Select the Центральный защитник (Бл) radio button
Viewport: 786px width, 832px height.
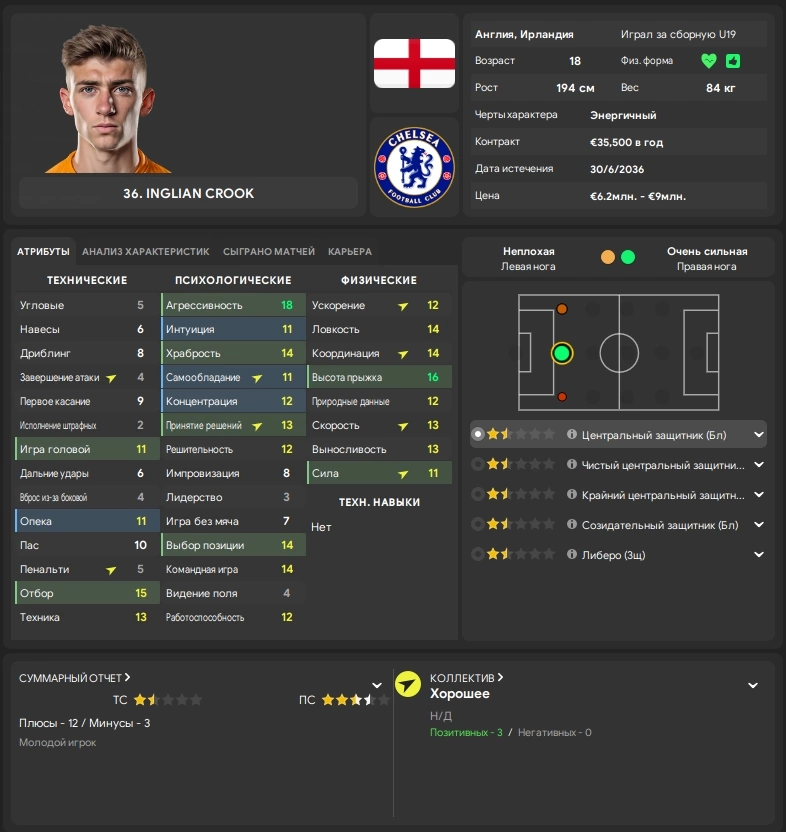pos(478,435)
